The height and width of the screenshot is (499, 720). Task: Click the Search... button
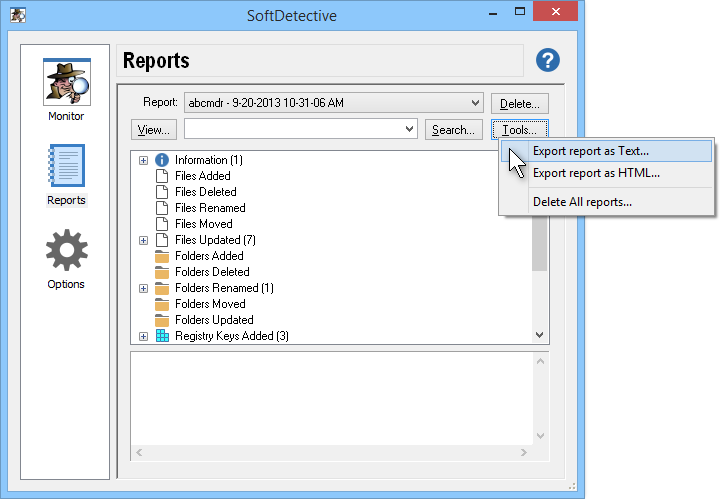coord(453,130)
